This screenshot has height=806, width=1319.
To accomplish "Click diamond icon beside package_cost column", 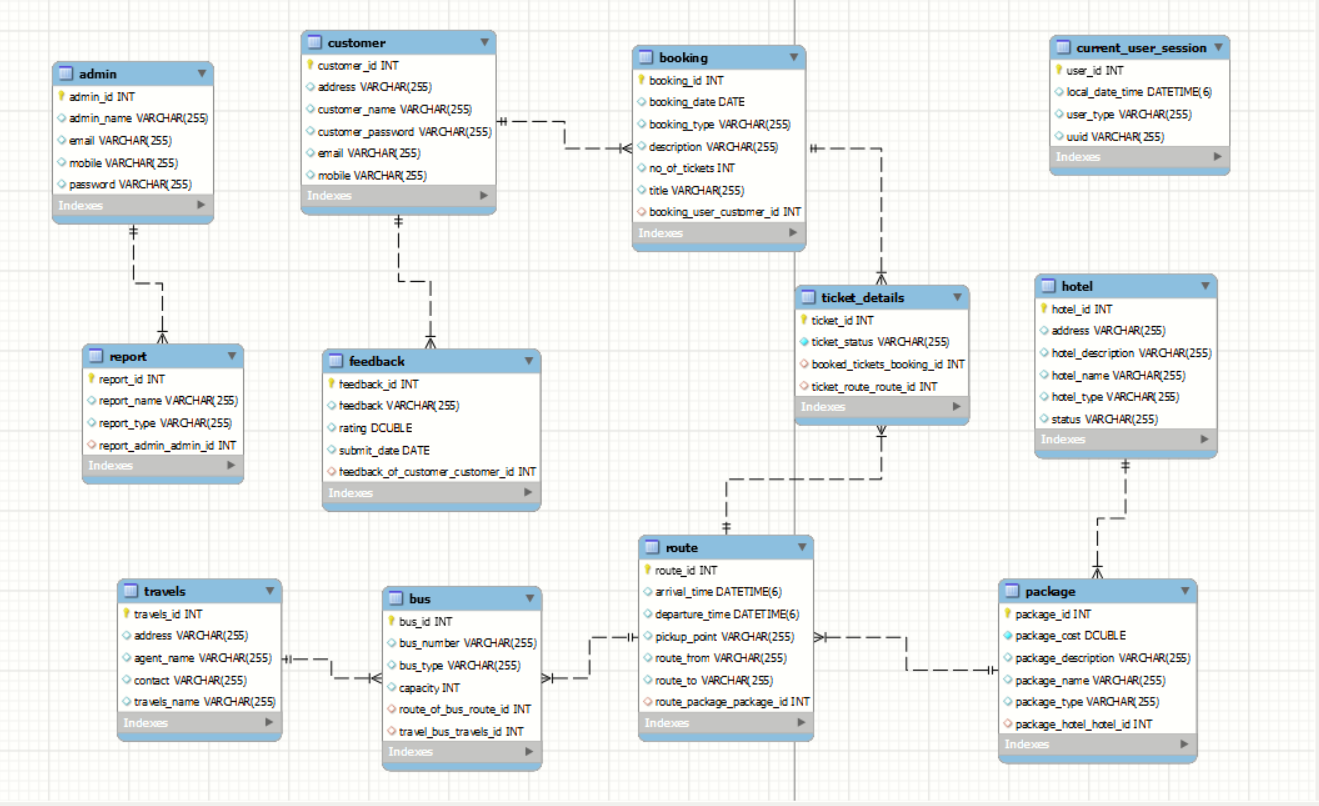I will coord(1008,636).
